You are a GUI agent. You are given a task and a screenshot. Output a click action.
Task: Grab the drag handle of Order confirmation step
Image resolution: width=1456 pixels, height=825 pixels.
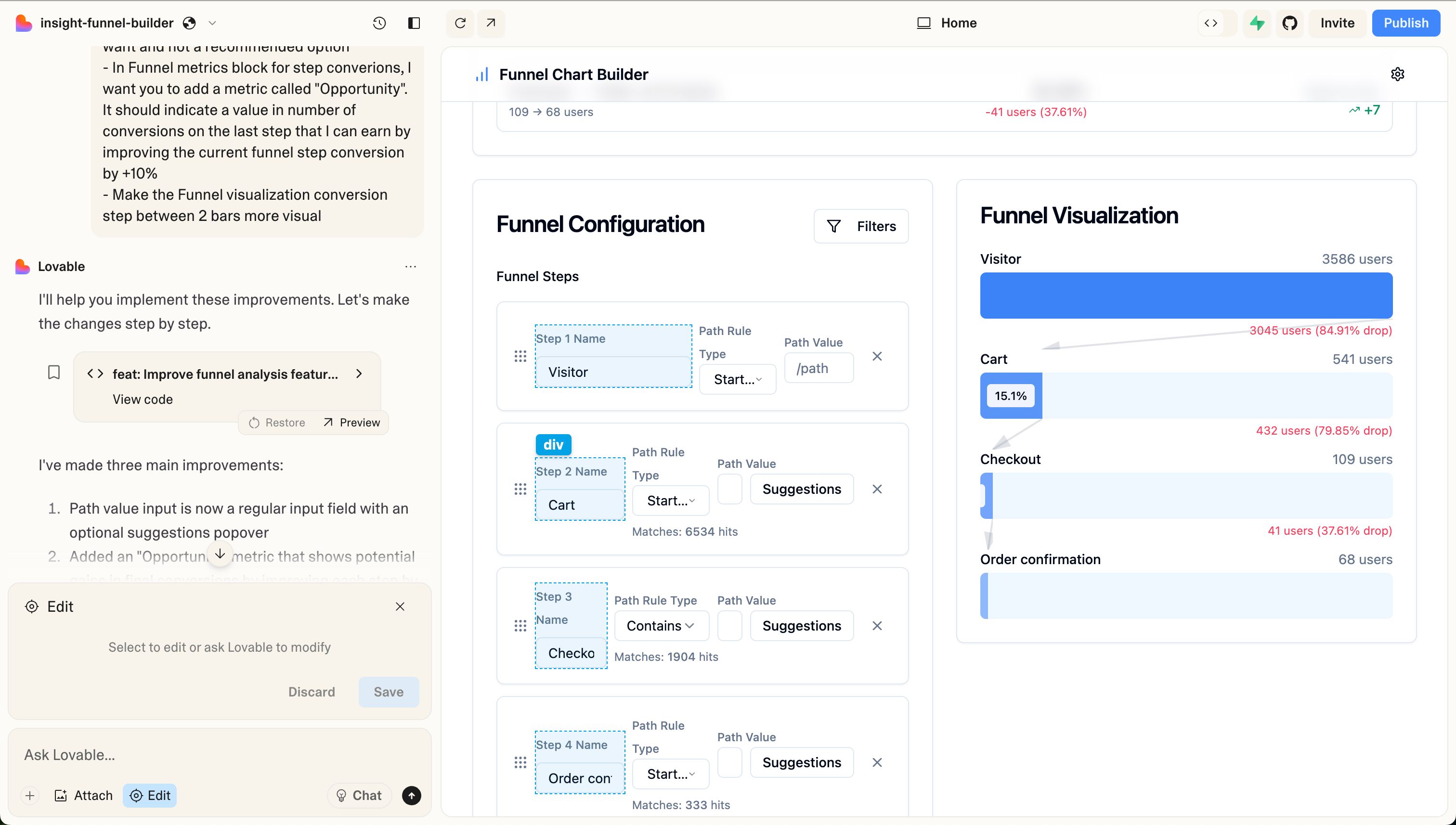click(520, 763)
